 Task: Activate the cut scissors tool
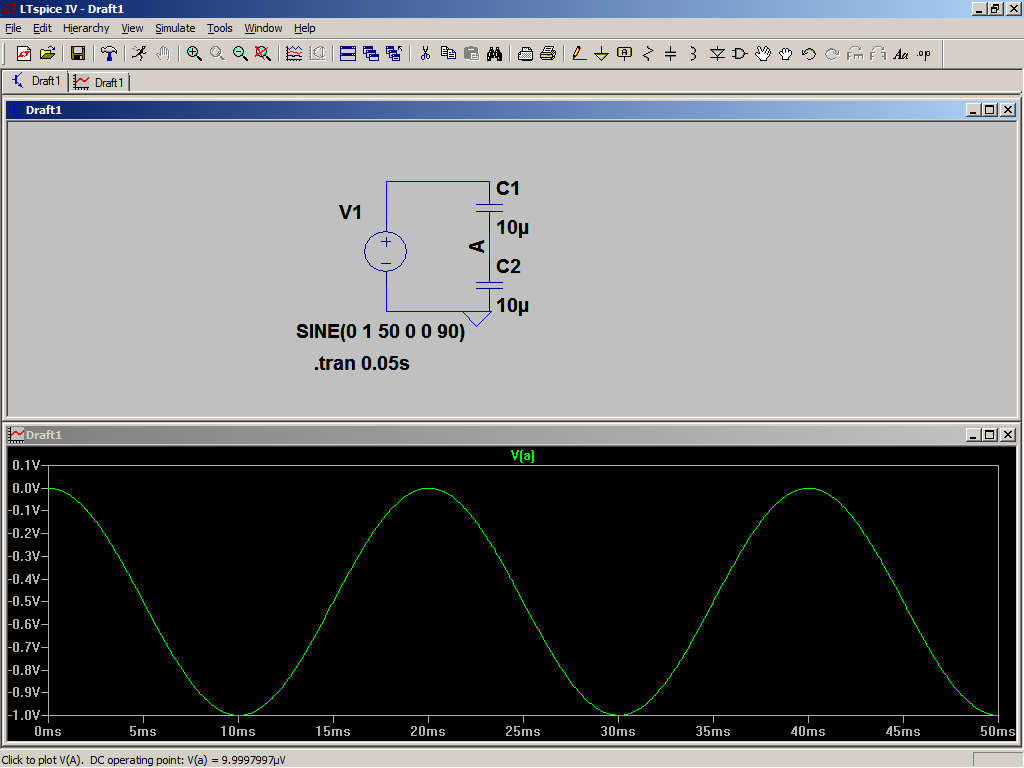coord(425,54)
